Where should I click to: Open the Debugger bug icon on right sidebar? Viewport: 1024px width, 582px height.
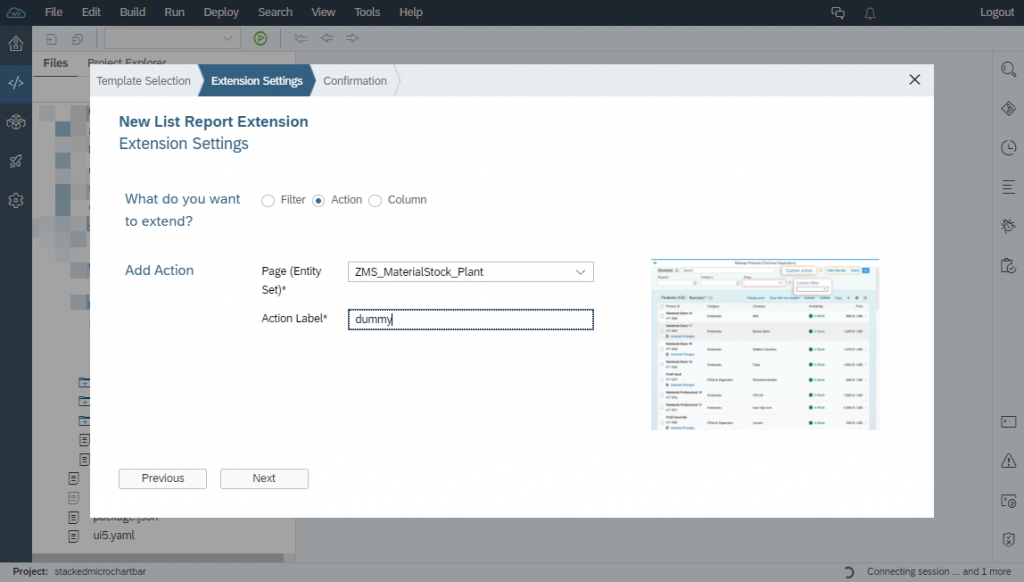[x=1008, y=226]
